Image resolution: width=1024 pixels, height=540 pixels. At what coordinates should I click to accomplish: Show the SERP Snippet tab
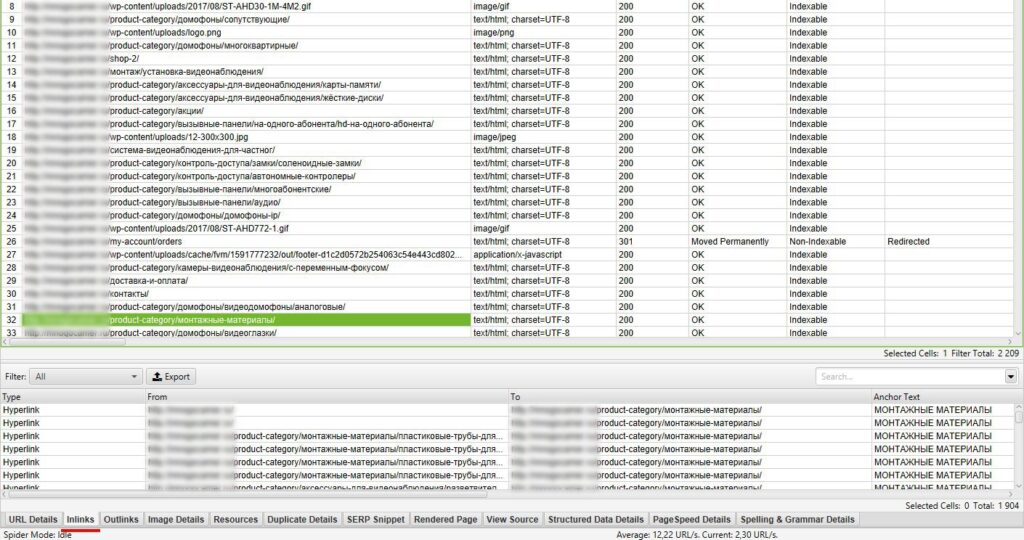pos(375,519)
